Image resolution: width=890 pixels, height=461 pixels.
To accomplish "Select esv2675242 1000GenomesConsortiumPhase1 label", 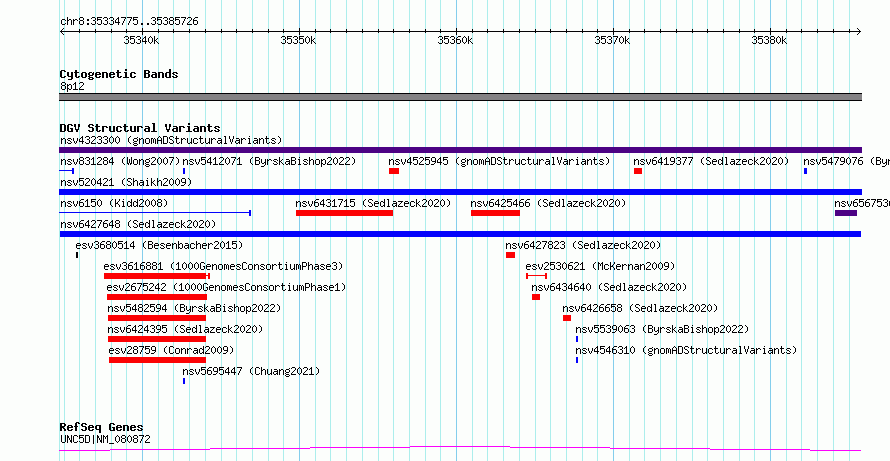I will (x=226, y=287).
